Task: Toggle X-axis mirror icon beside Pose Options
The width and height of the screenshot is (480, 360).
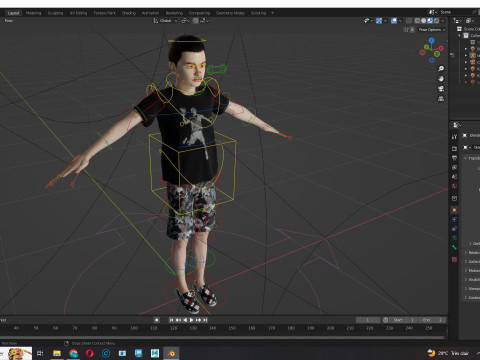Action: [x=412, y=30]
